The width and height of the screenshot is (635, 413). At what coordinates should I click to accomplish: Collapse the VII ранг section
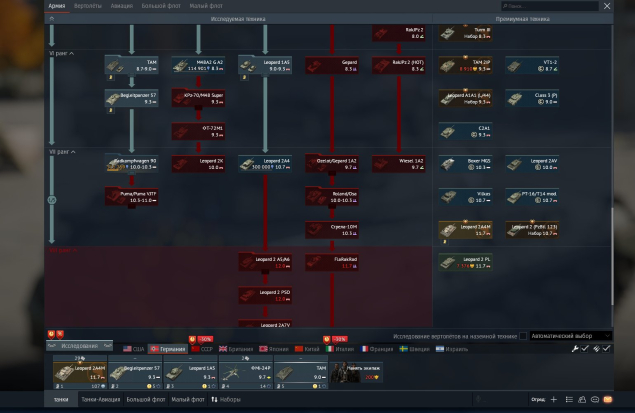pyautogui.click(x=62, y=152)
